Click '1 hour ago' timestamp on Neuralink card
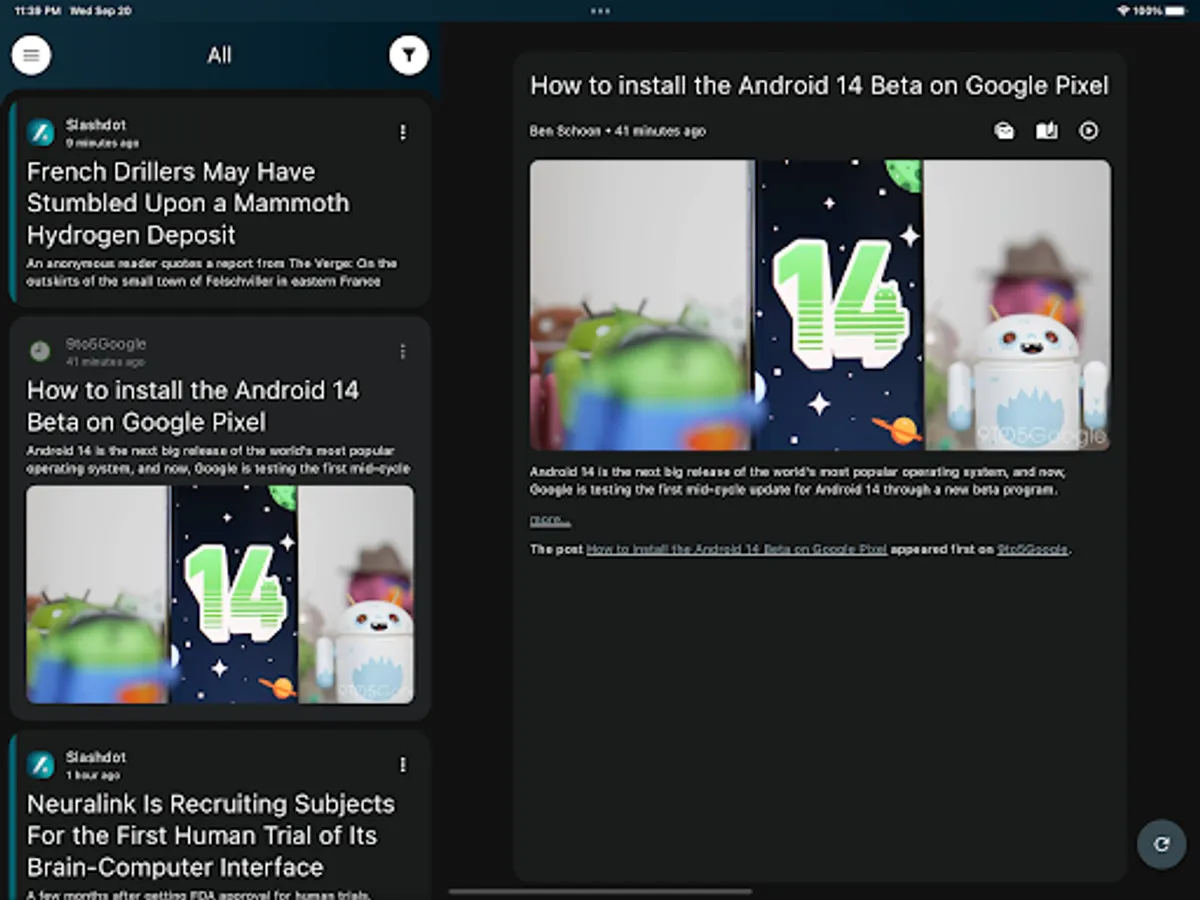This screenshot has height=900, width=1200. [93, 775]
